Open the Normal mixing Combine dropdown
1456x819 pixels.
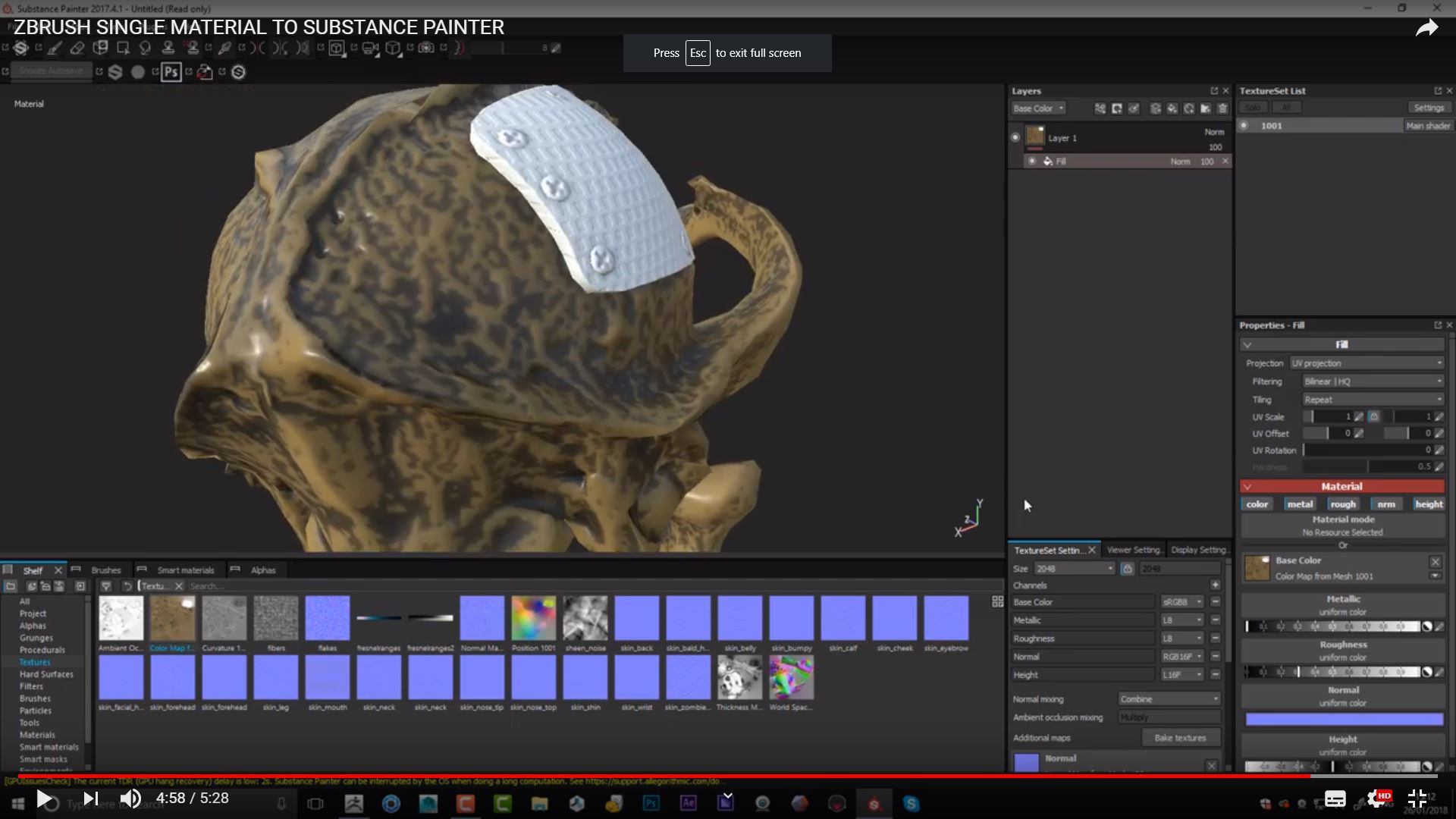[x=1169, y=699]
